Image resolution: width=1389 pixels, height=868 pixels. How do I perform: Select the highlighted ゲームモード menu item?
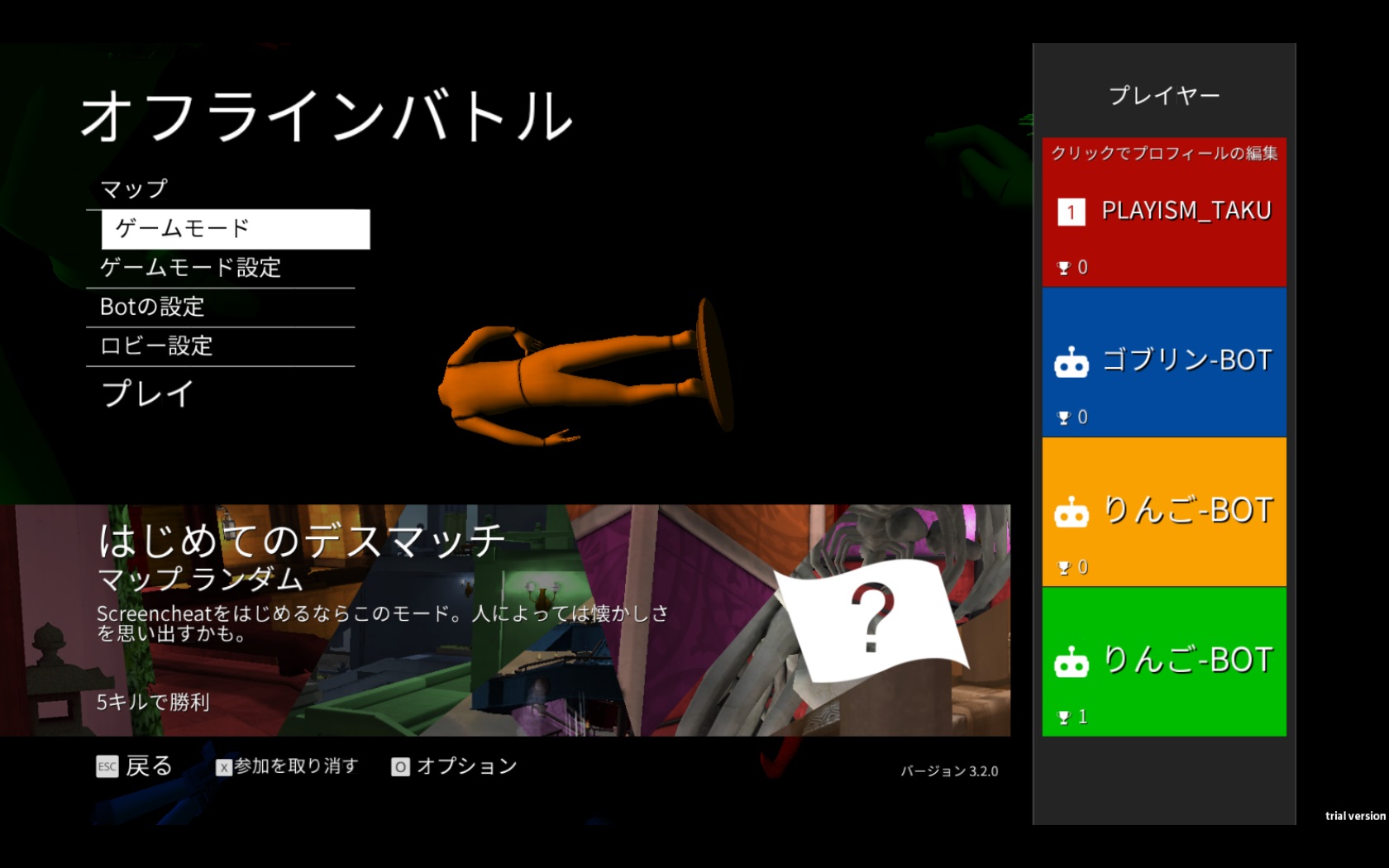tap(236, 229)
